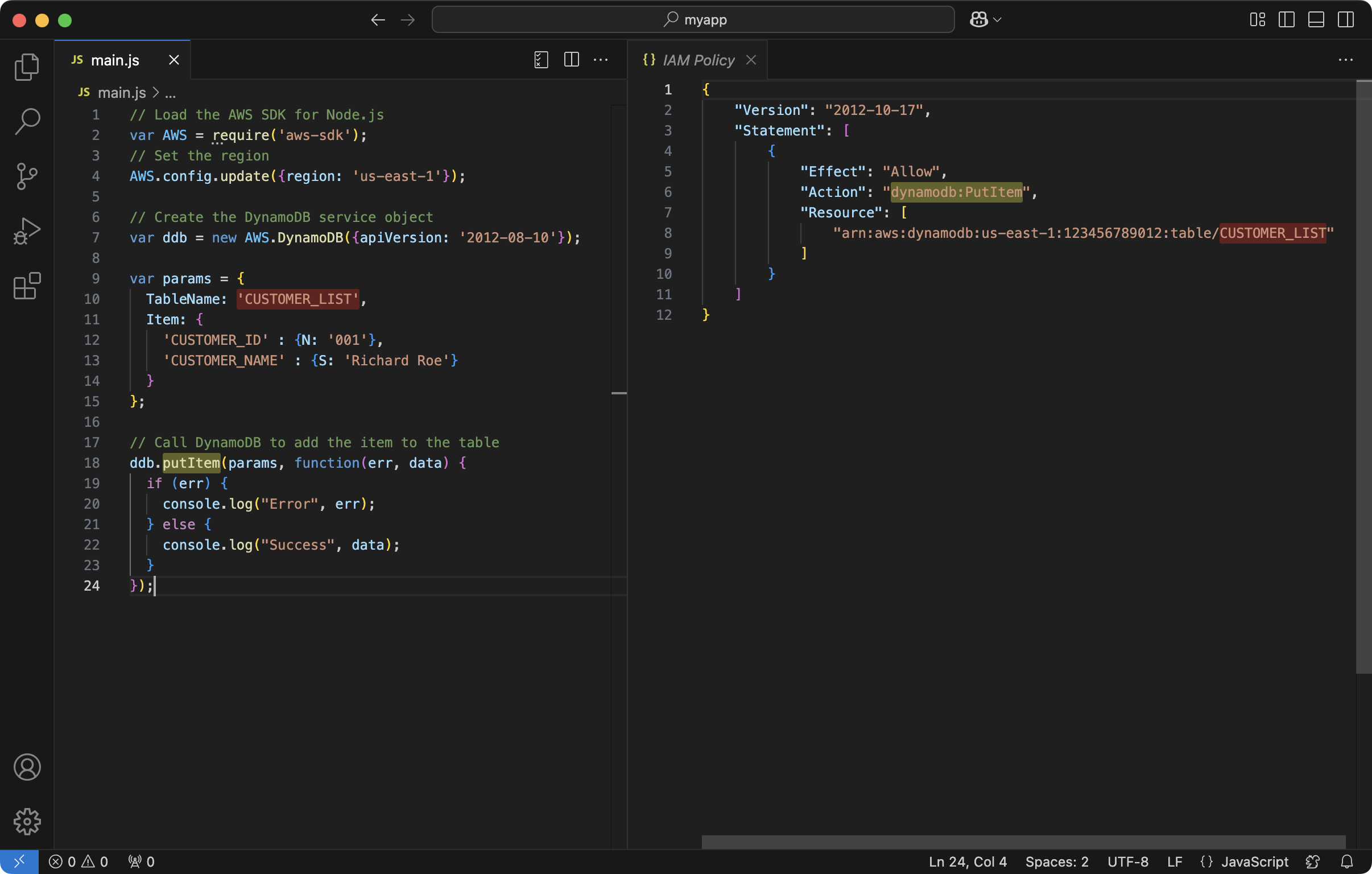Screen dimensions: 1372x874
Task: Open more actions for IAM Policy editor
Action: click(x=1345, y=60)
